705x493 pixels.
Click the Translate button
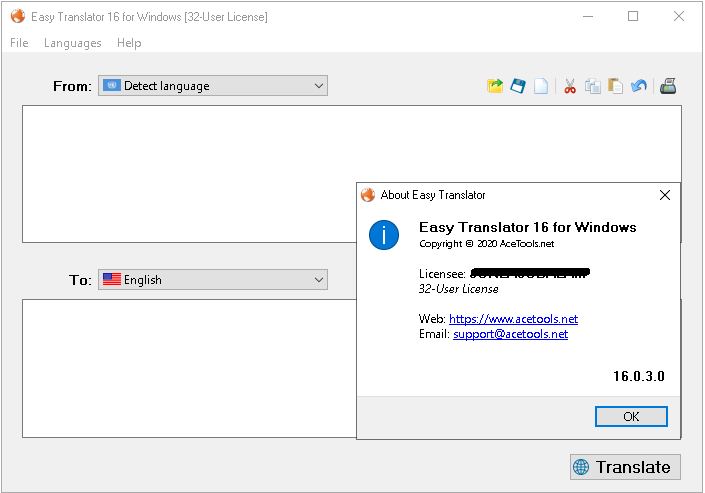[x=625, y=467]
